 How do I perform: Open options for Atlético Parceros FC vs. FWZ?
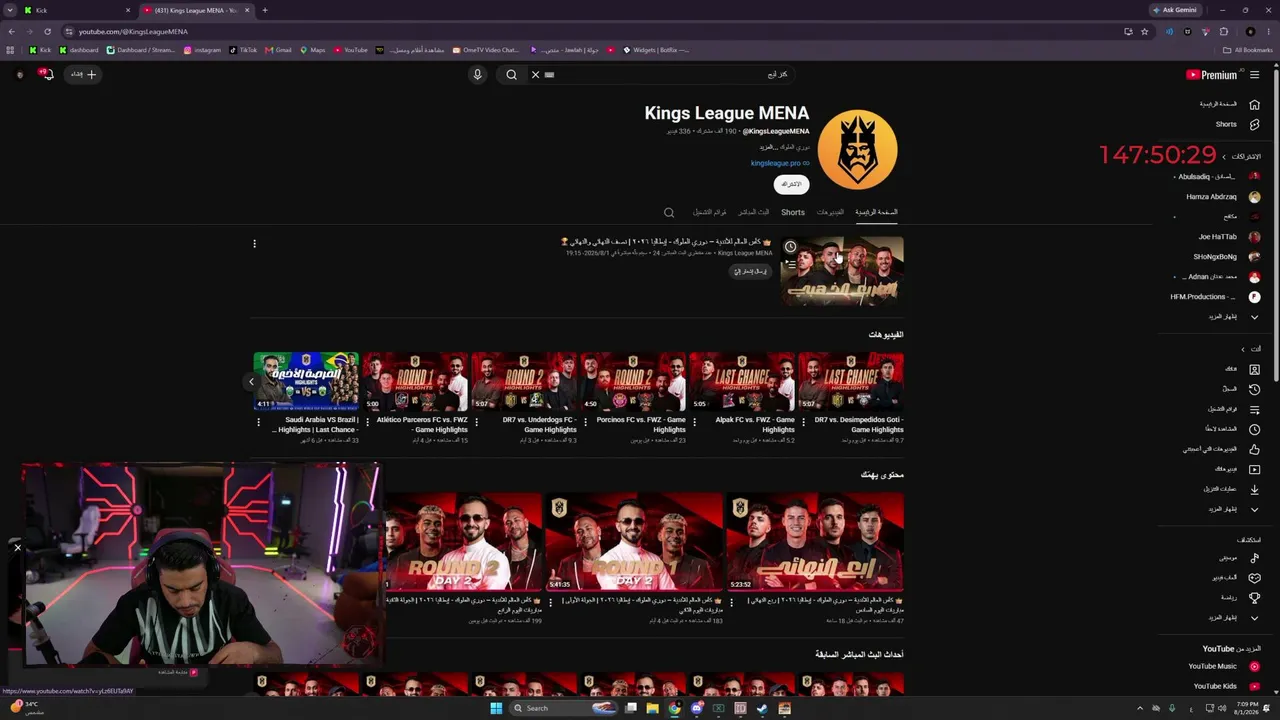tap(368, 423)
